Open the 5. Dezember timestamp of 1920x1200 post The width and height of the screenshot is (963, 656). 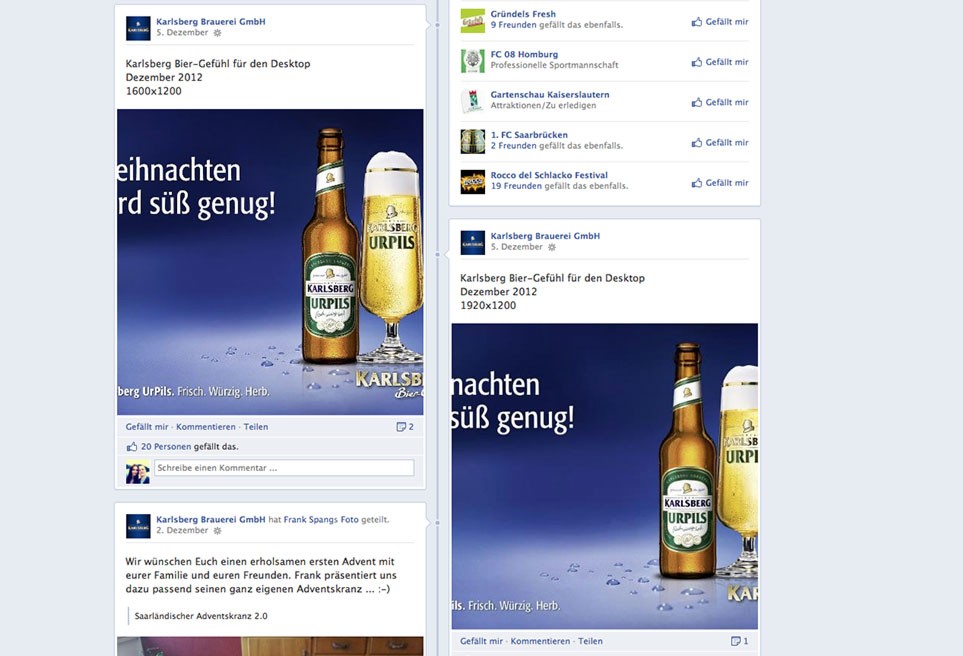[x=517, y=247]
